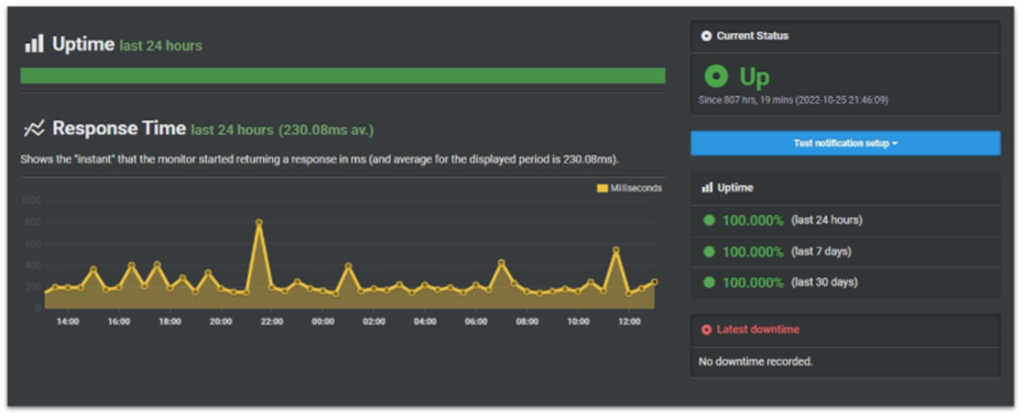Toggle the Milliseconds legend series
Viewport: 1024px width, 417px height.
[629, 187]
